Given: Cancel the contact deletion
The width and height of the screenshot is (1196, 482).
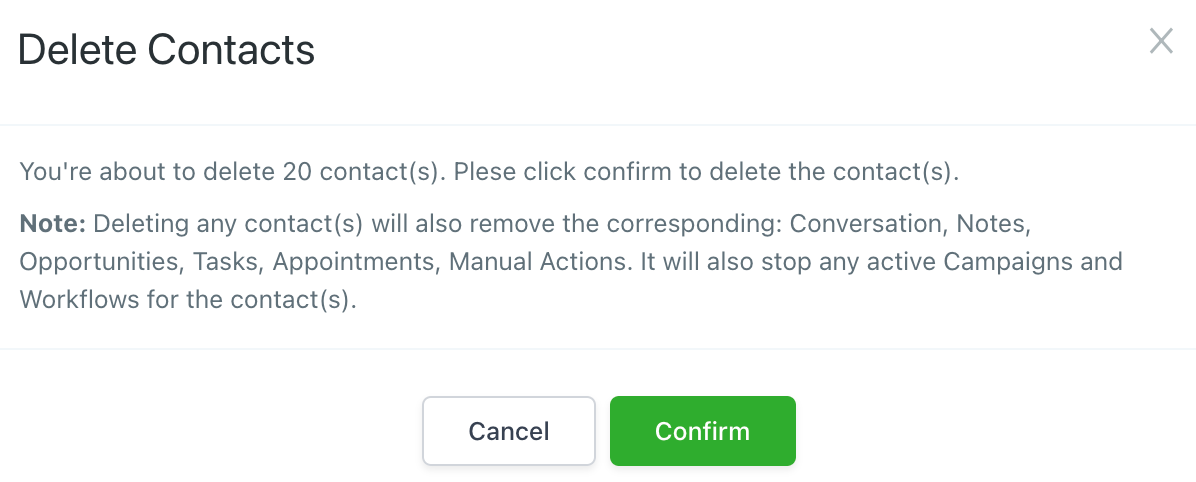Looking at the screenshot, I should [509, 431].
